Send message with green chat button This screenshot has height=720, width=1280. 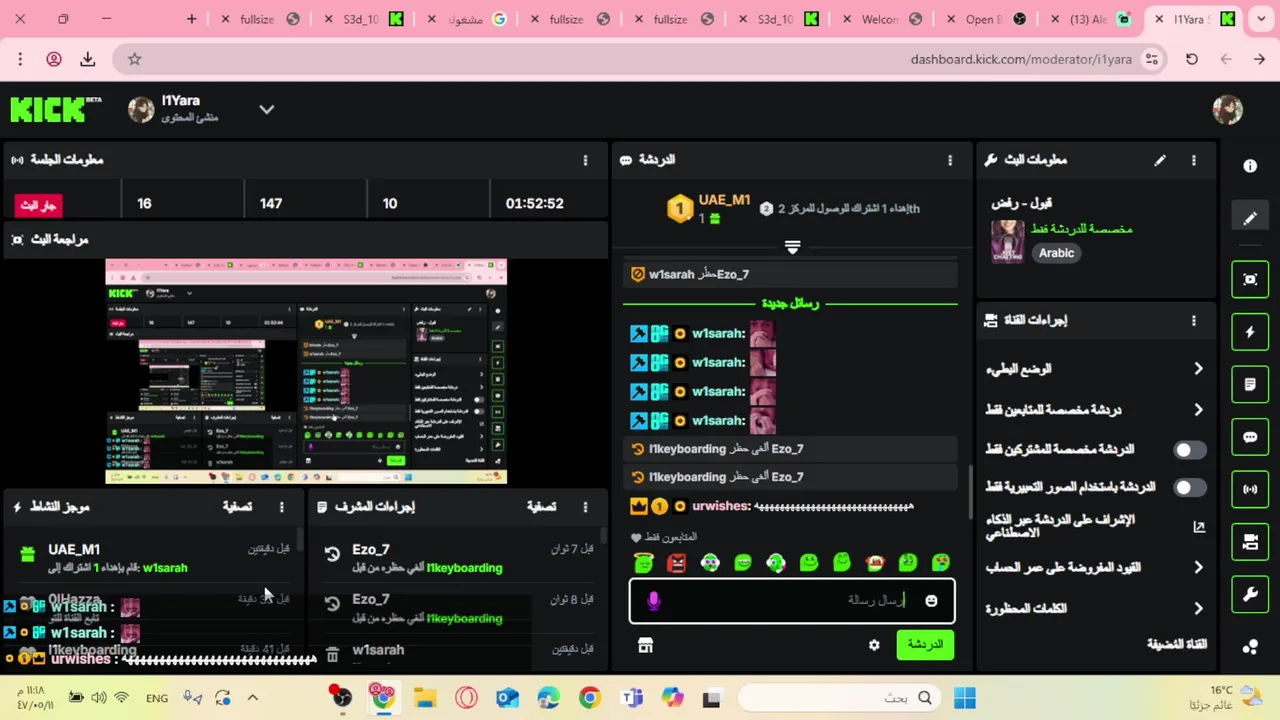tap(925, 645)
